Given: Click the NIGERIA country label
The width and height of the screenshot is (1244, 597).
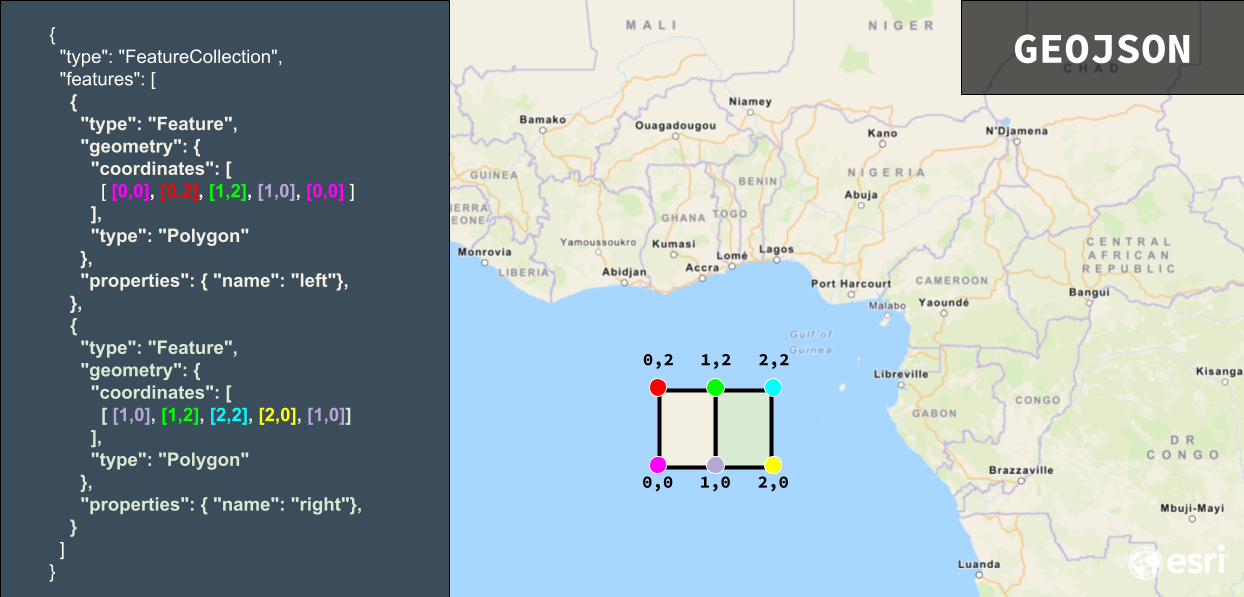Looking at the screenshot, I should click(x=886, y=173).
